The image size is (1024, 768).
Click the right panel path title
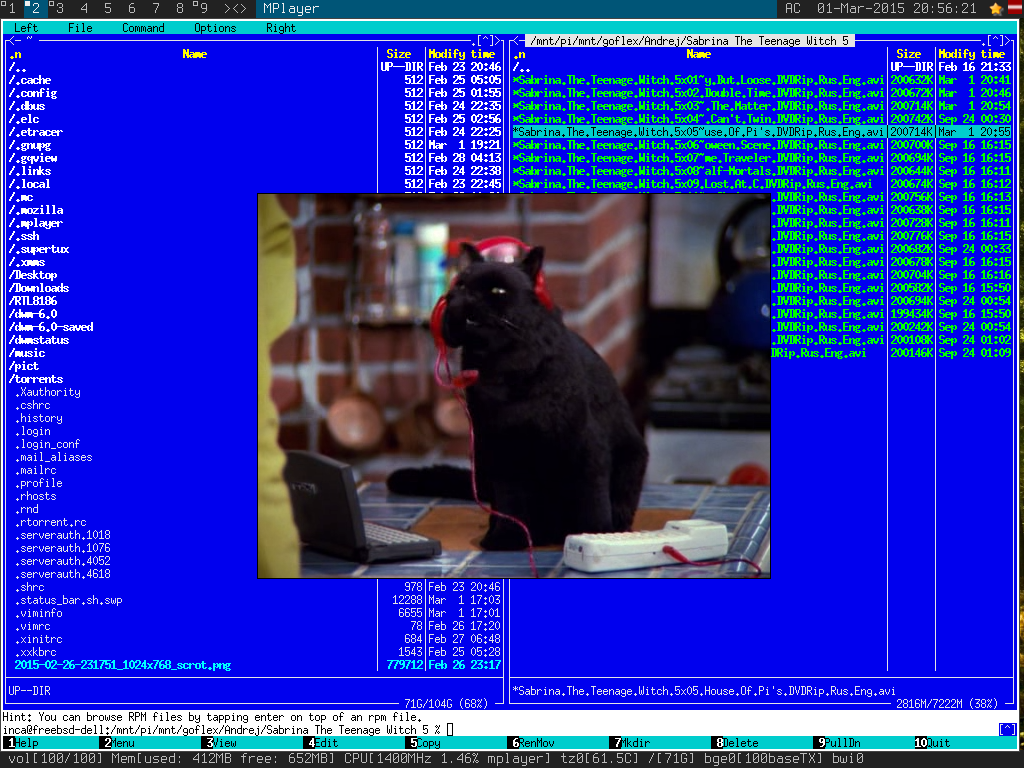click(690, 40)
